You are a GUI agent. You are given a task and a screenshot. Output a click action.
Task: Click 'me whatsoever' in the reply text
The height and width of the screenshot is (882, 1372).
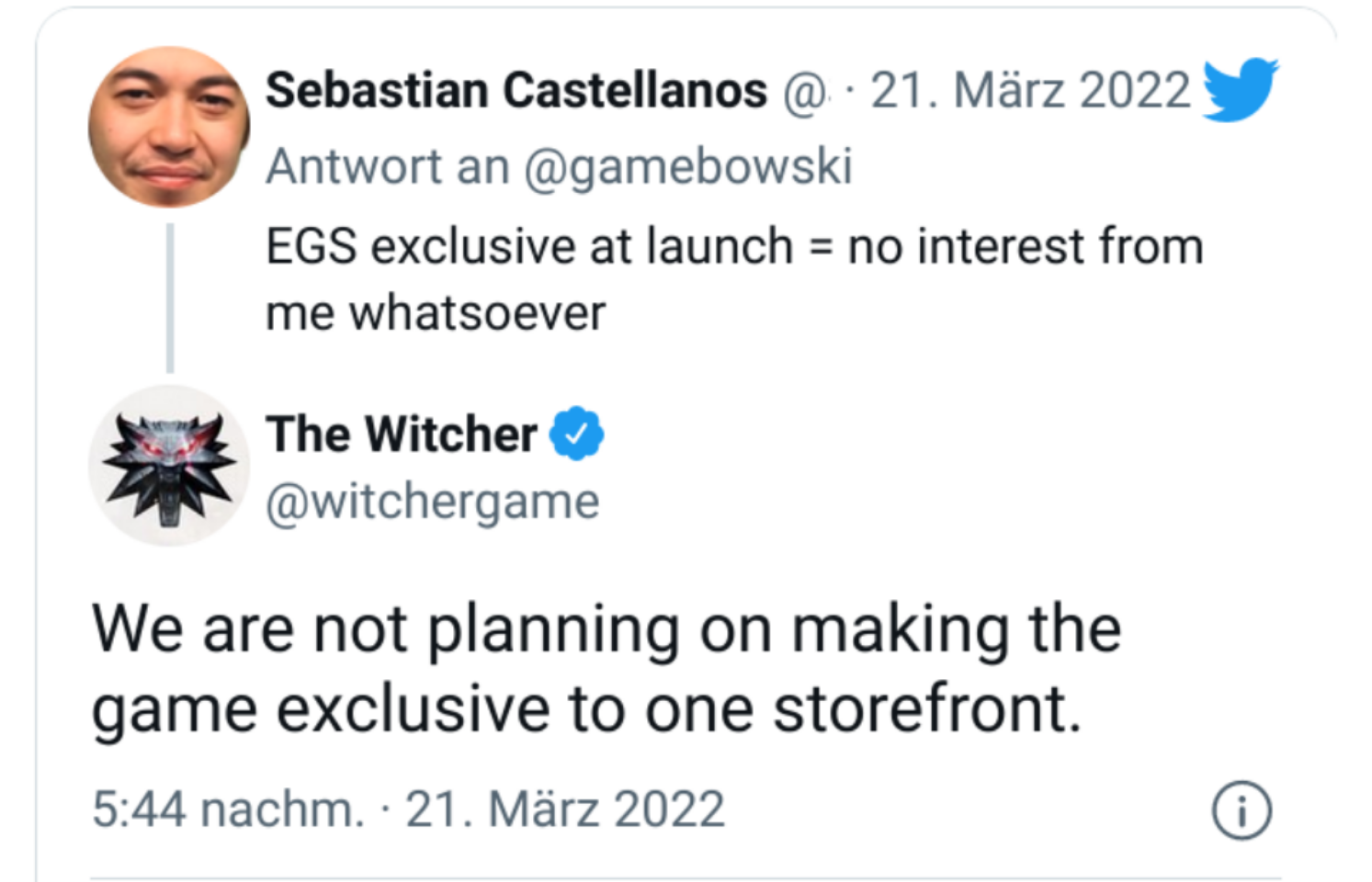click(436, 312)
